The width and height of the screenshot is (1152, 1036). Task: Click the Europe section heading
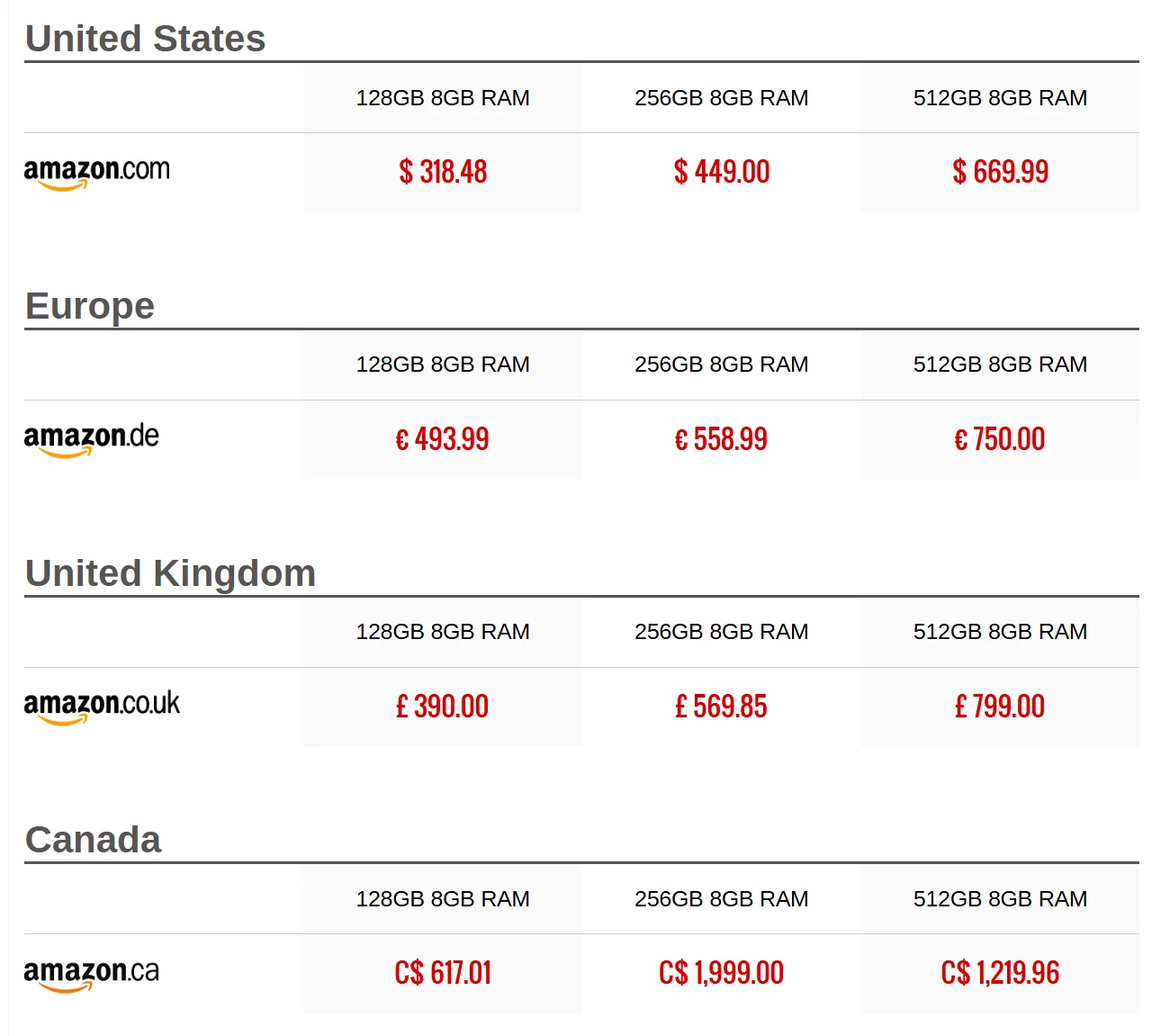click(x=90, y=306)
